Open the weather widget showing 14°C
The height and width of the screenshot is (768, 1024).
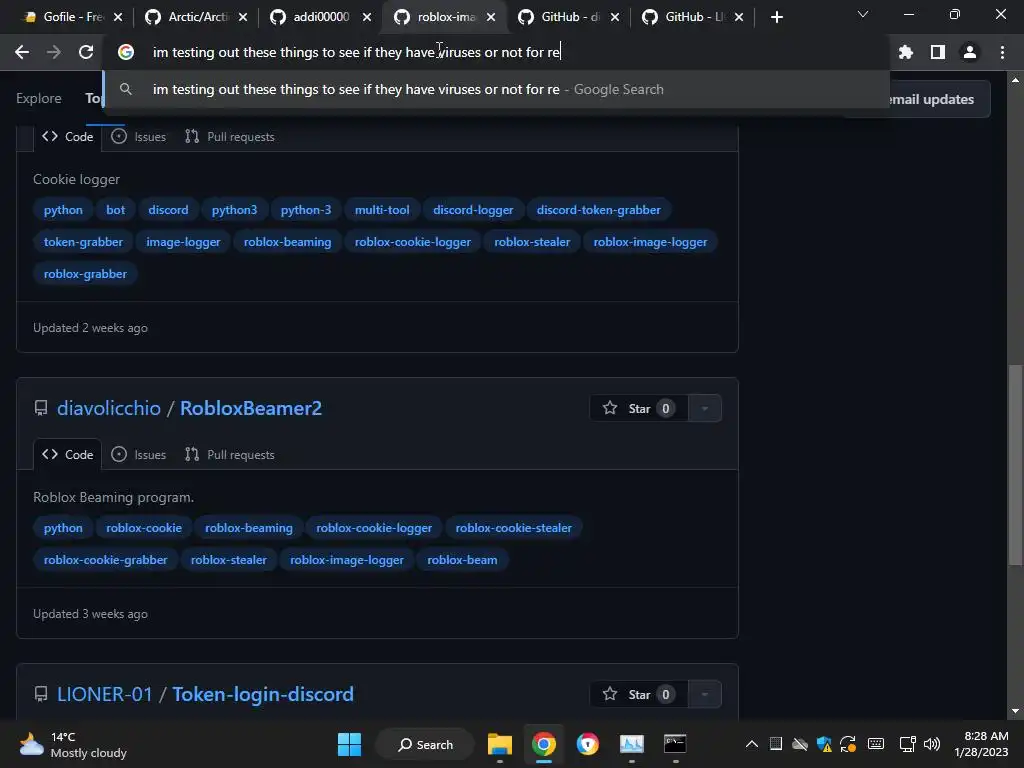coord(72,744)
